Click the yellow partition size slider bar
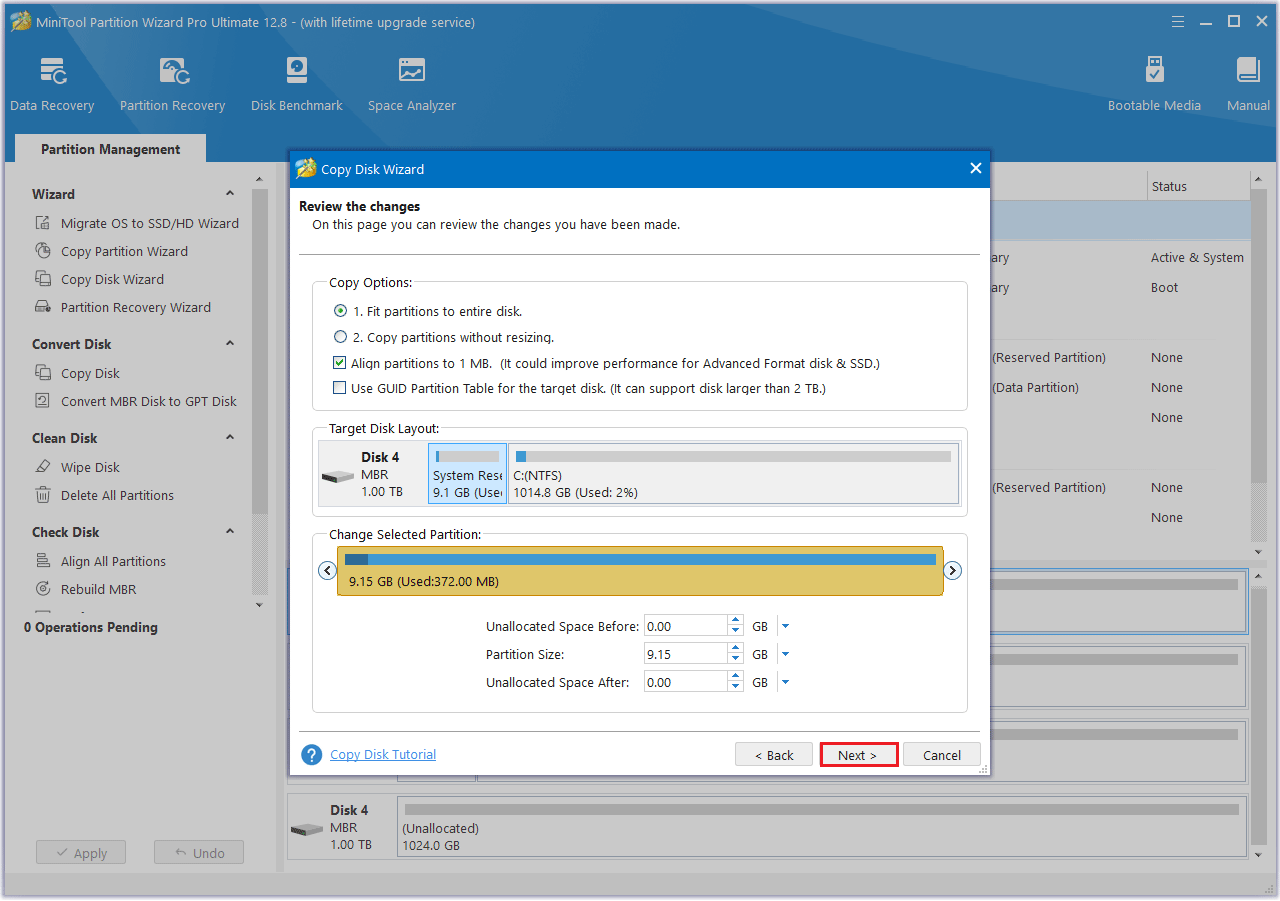Screen dimensions: 1280x901 pyautogui.click(x=640, y=572)
